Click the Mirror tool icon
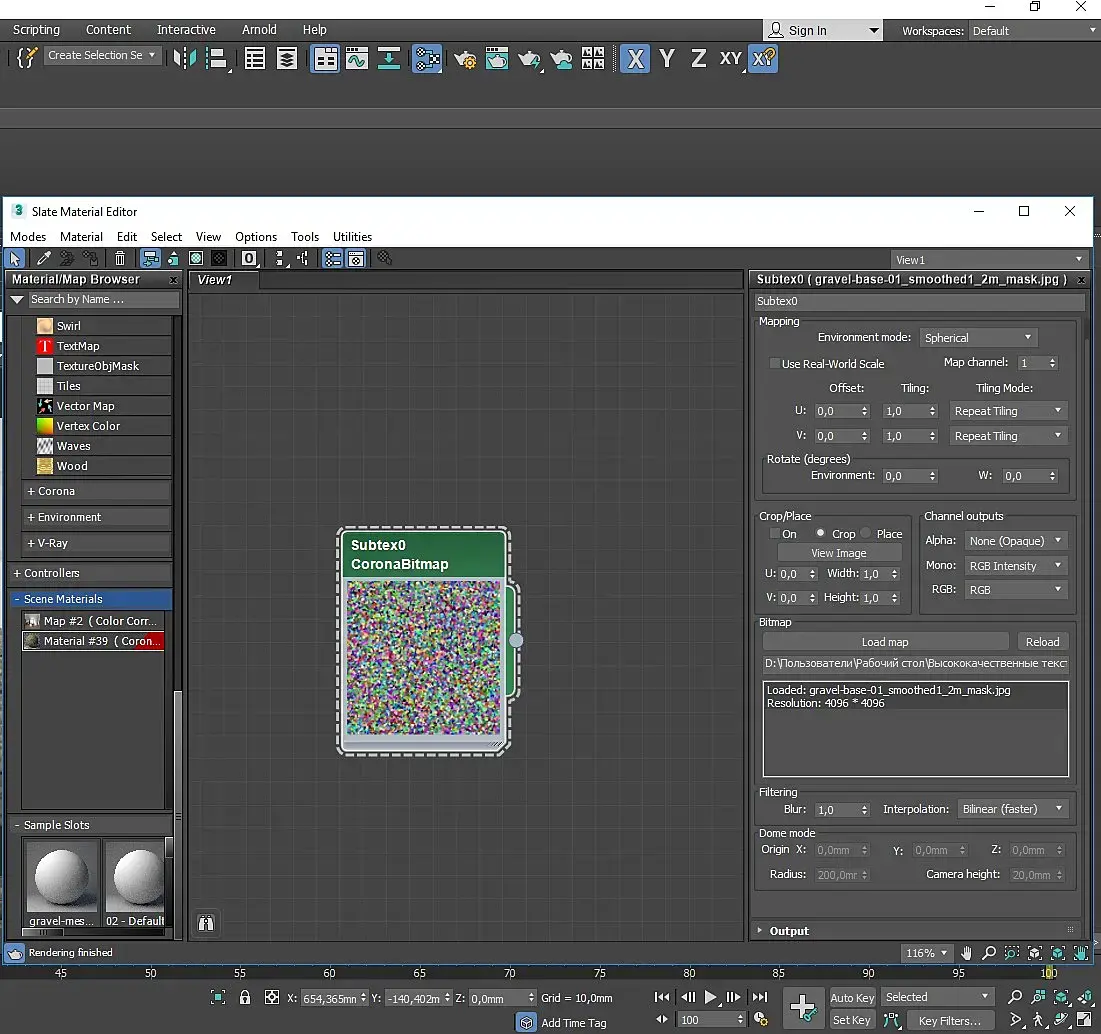This screenshot has width=1101, height=1034. point(184,59)
